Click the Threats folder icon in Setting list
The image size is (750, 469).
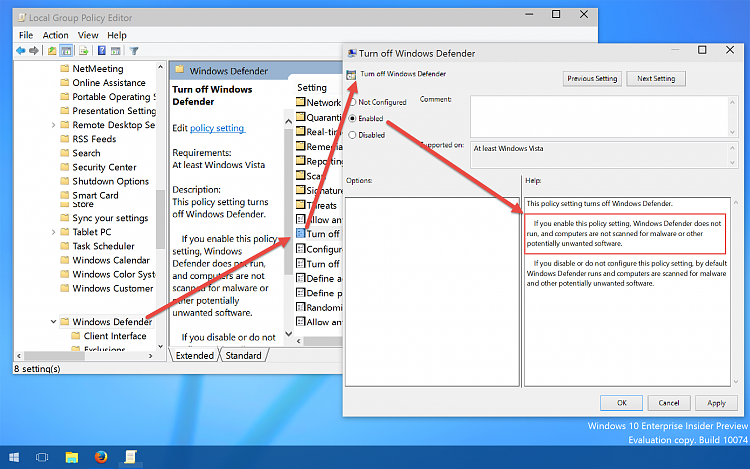tap(300, 205)
